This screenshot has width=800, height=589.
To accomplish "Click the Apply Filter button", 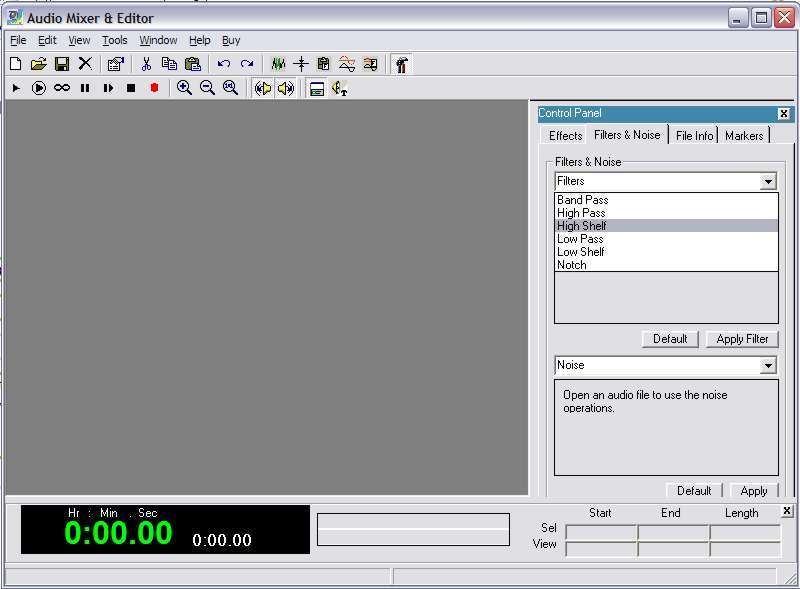I will [742, 339].
